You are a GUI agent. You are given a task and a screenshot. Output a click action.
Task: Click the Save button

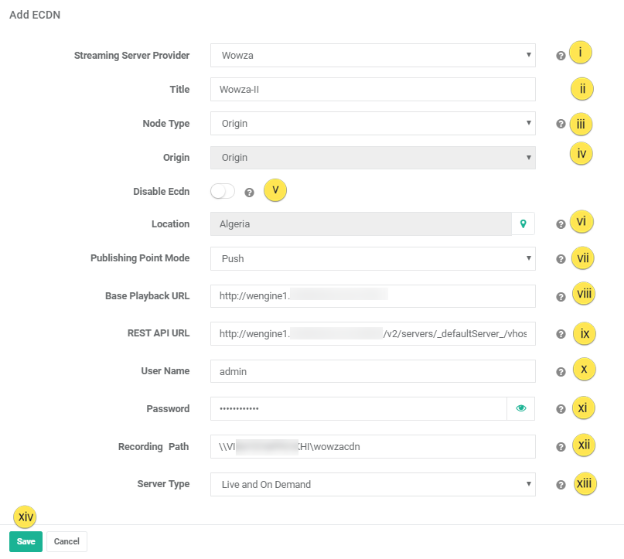point(26,541)
